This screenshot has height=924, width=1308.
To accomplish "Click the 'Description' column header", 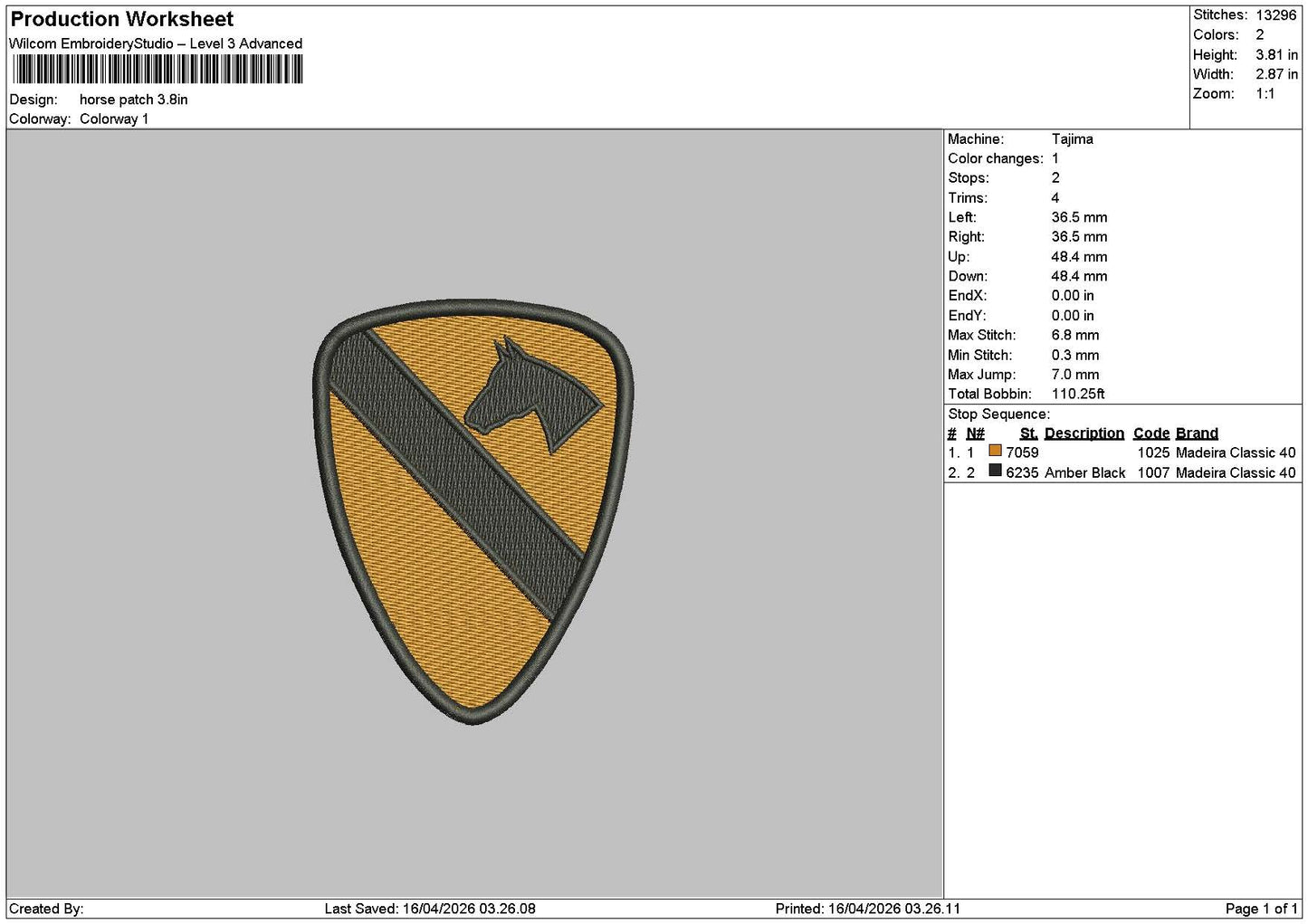I will [1084, 433].
